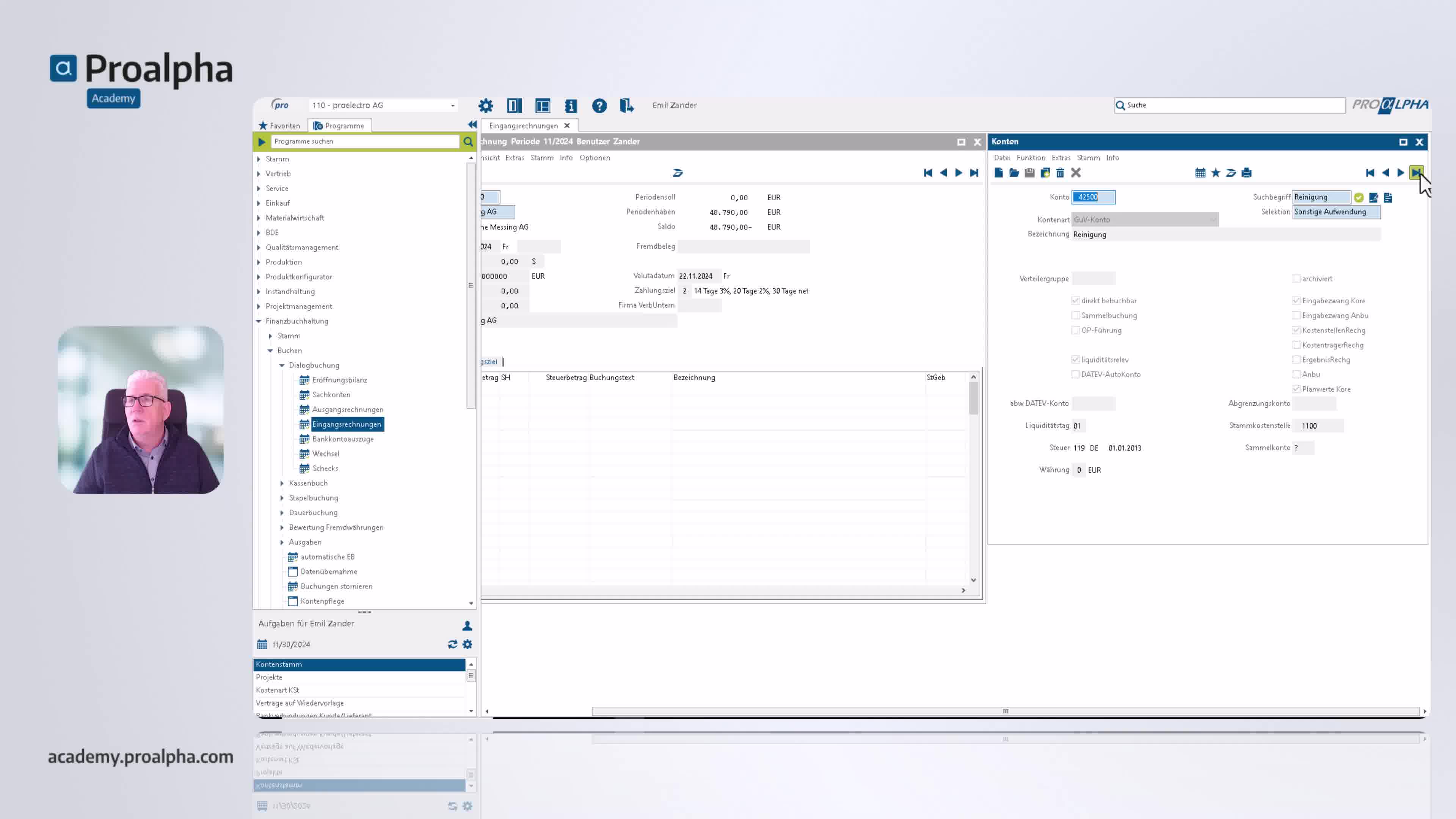Viewport: 1456px width, 819px height.
Task: Click the star favorite icon in Konten toolbar
Action: (1216, 173)
